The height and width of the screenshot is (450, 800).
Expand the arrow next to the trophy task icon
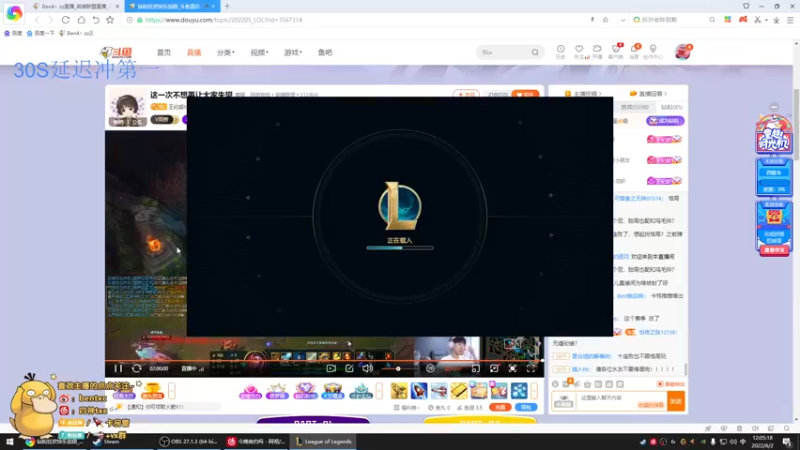click(x=172, y=391)
